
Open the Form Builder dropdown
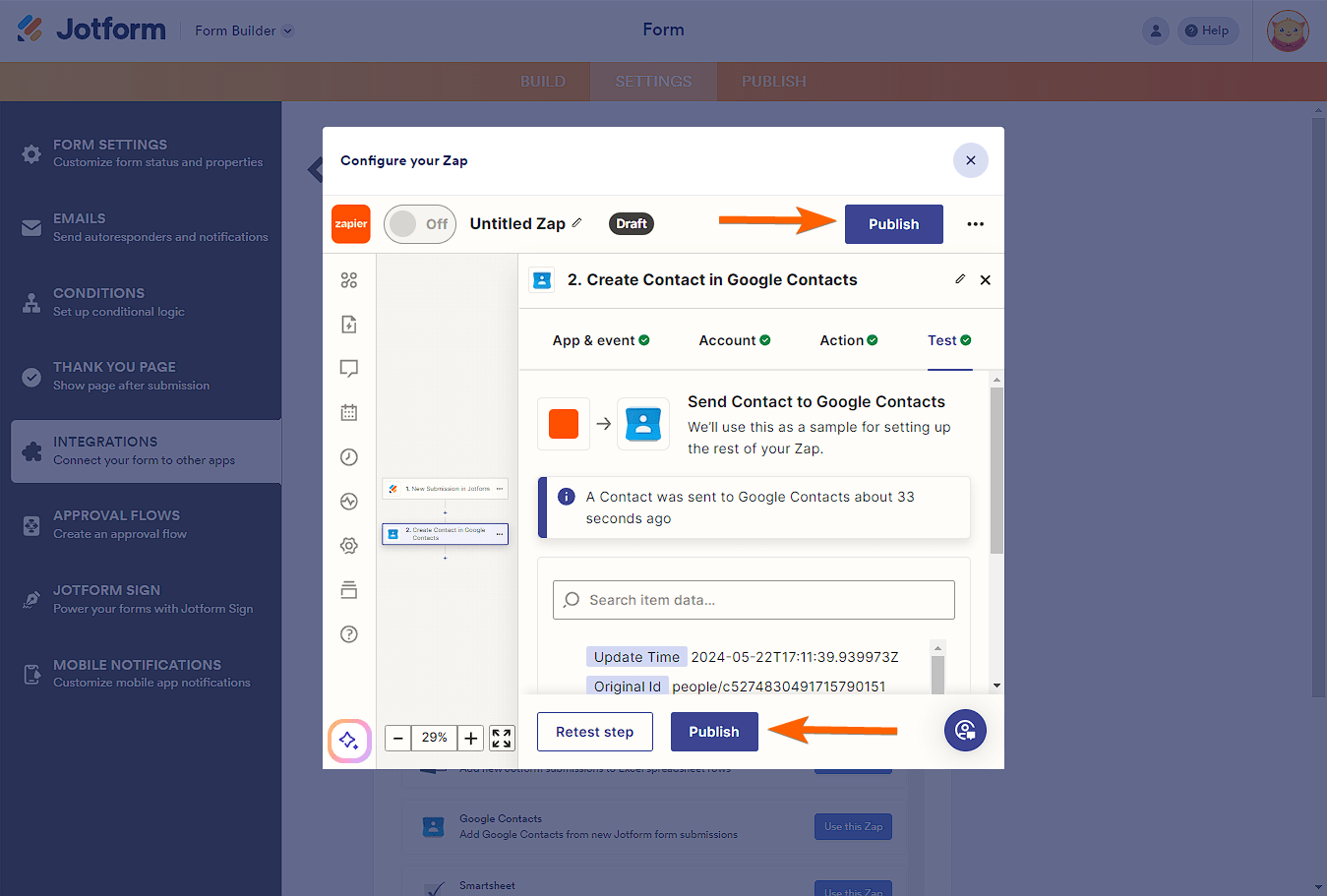click(x=244, y=30)
